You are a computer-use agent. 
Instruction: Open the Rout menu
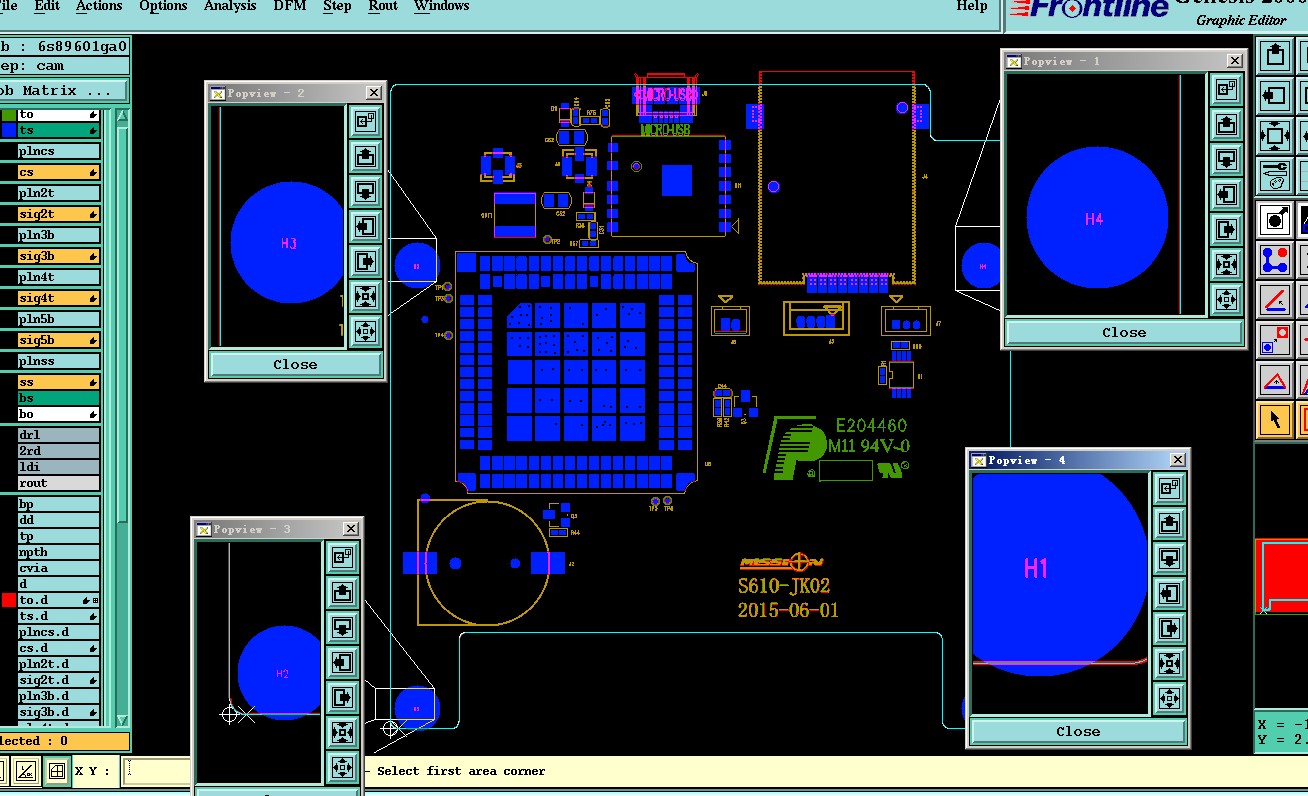point(383,6)
